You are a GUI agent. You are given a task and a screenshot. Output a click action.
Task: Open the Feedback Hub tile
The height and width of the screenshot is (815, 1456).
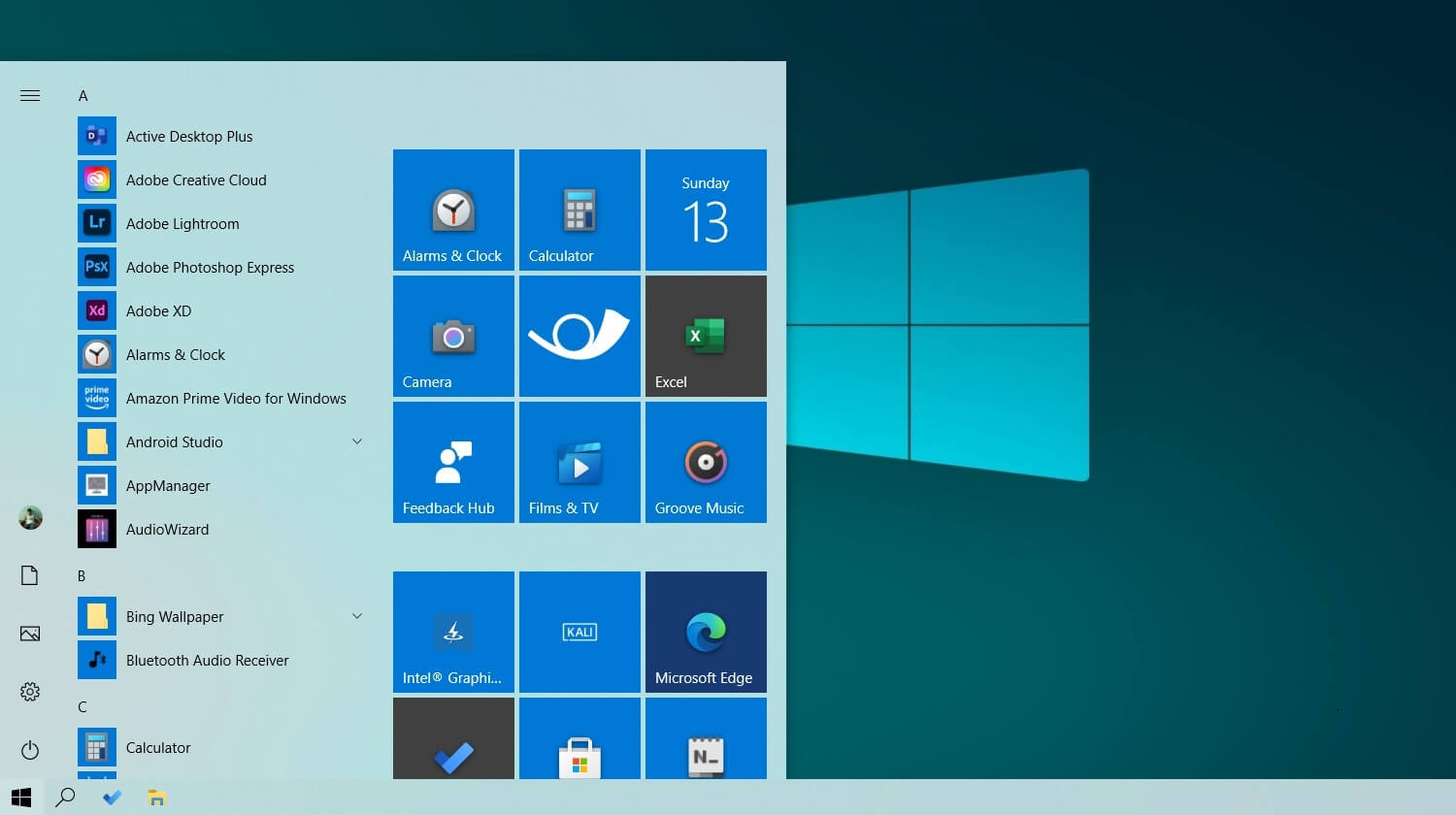[453, 462]
